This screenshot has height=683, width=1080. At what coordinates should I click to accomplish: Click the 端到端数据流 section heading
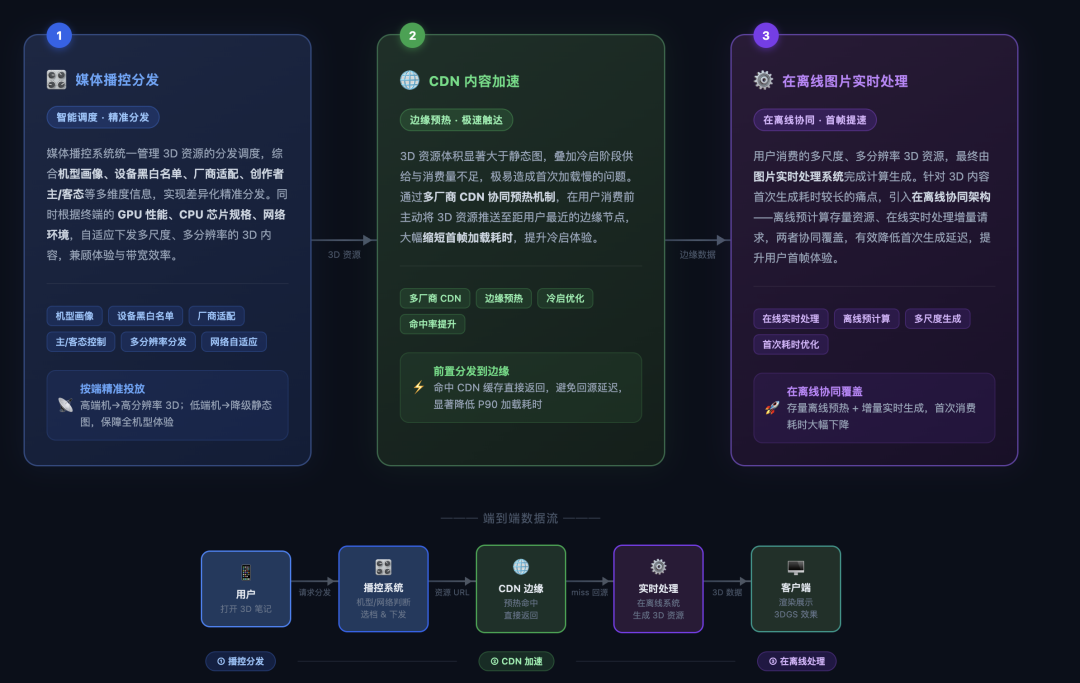(x=520, y=518)
